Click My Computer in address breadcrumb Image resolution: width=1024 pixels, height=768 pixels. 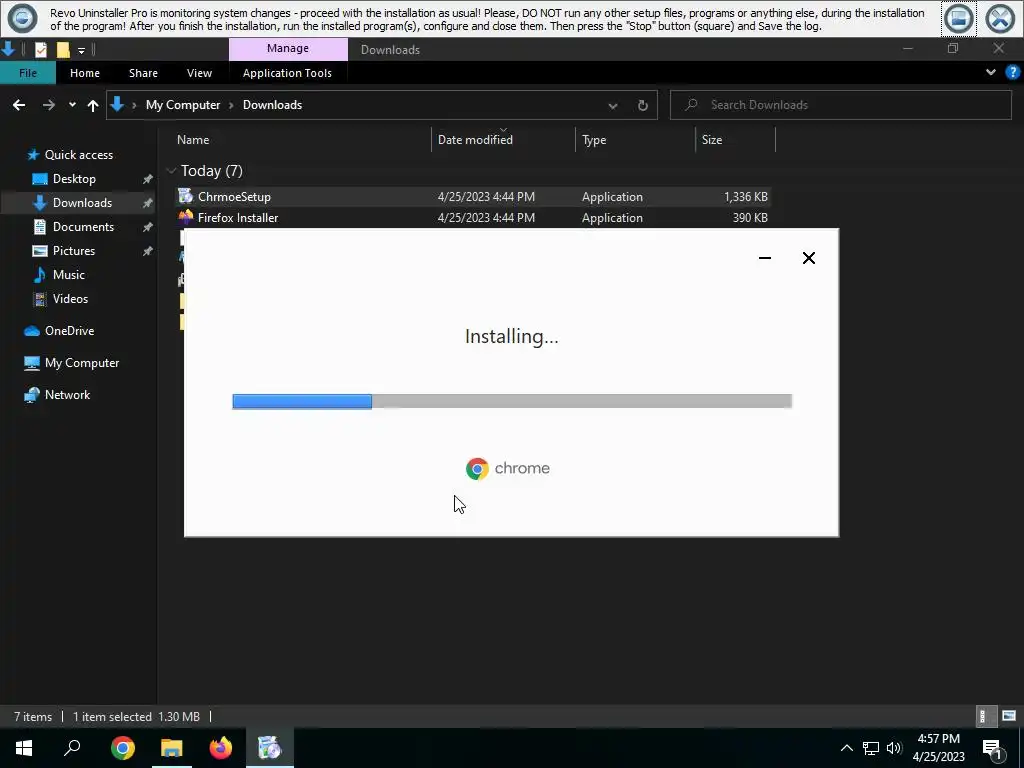(x=183, y=104)
